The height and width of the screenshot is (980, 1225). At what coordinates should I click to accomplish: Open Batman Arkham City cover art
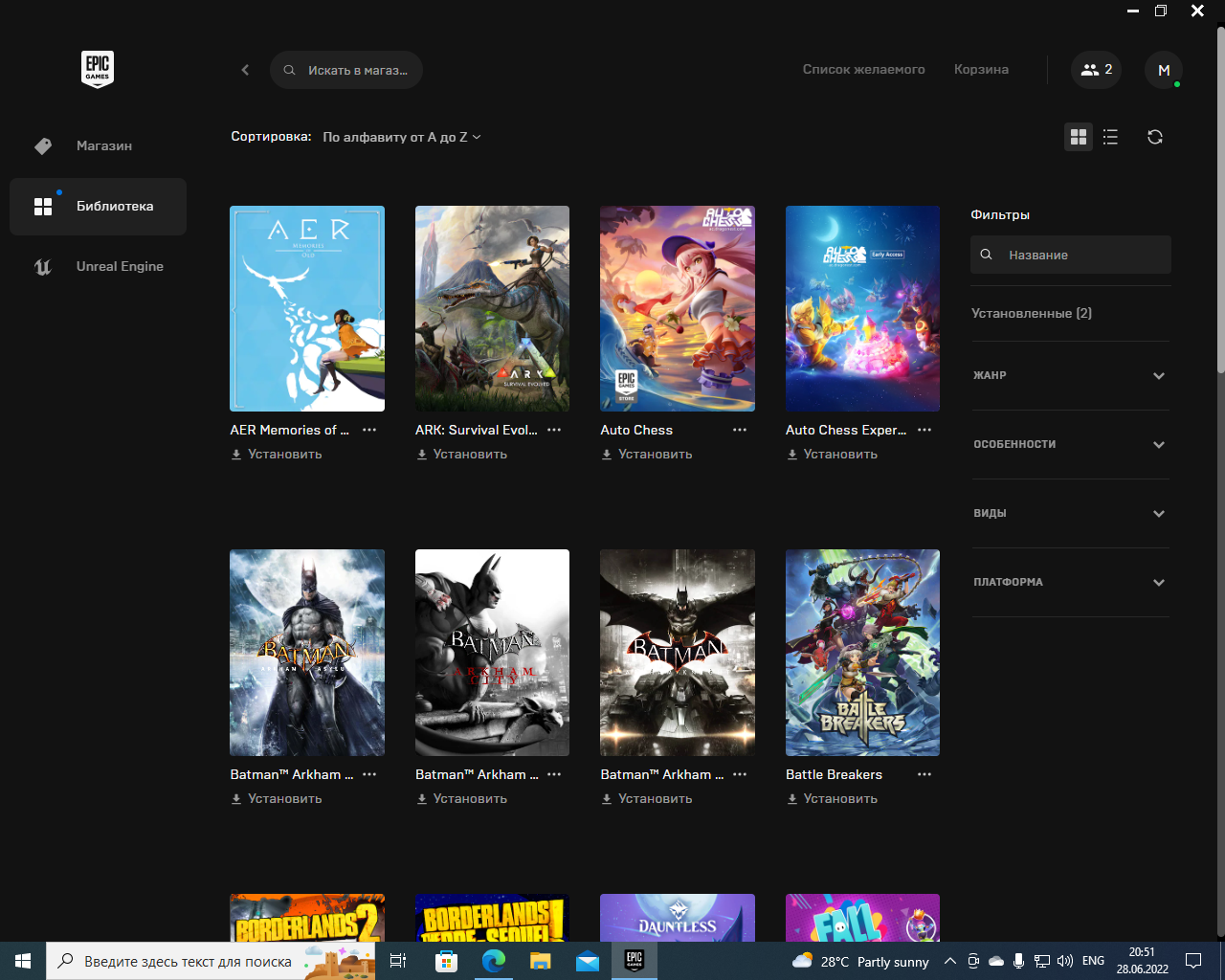click(492, 653)
